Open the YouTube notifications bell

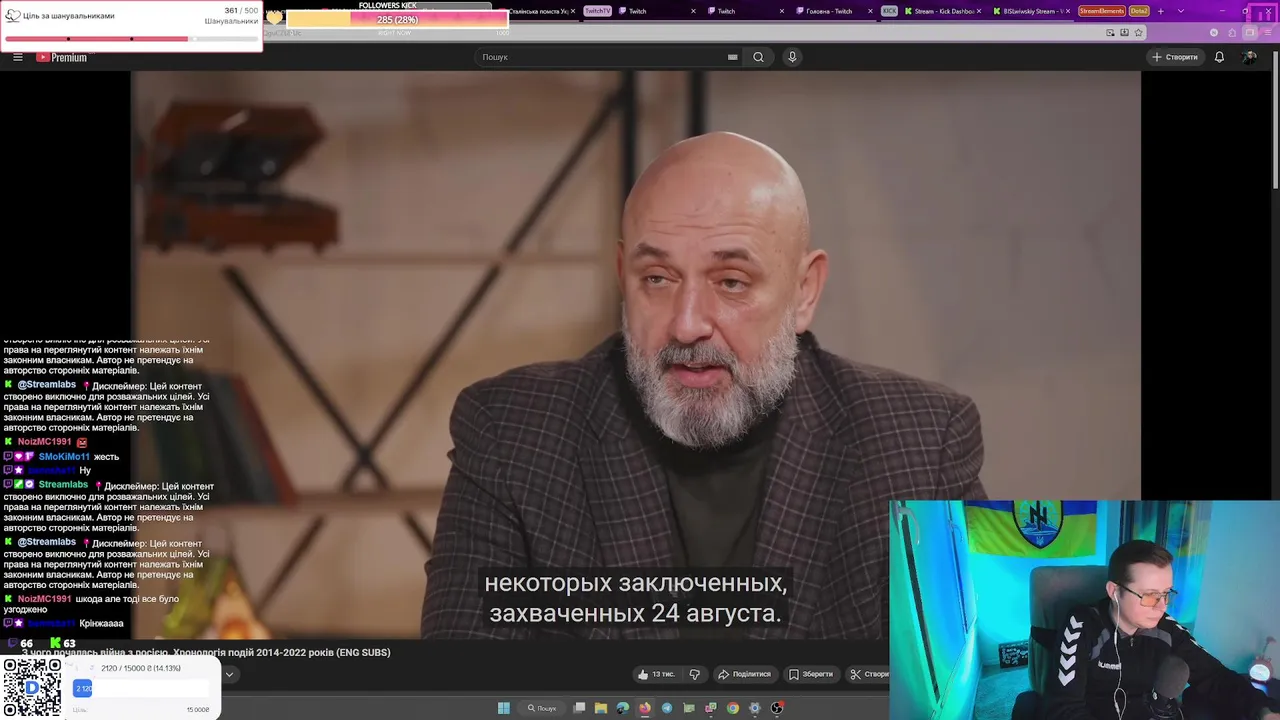click(x=1219, y=57)
